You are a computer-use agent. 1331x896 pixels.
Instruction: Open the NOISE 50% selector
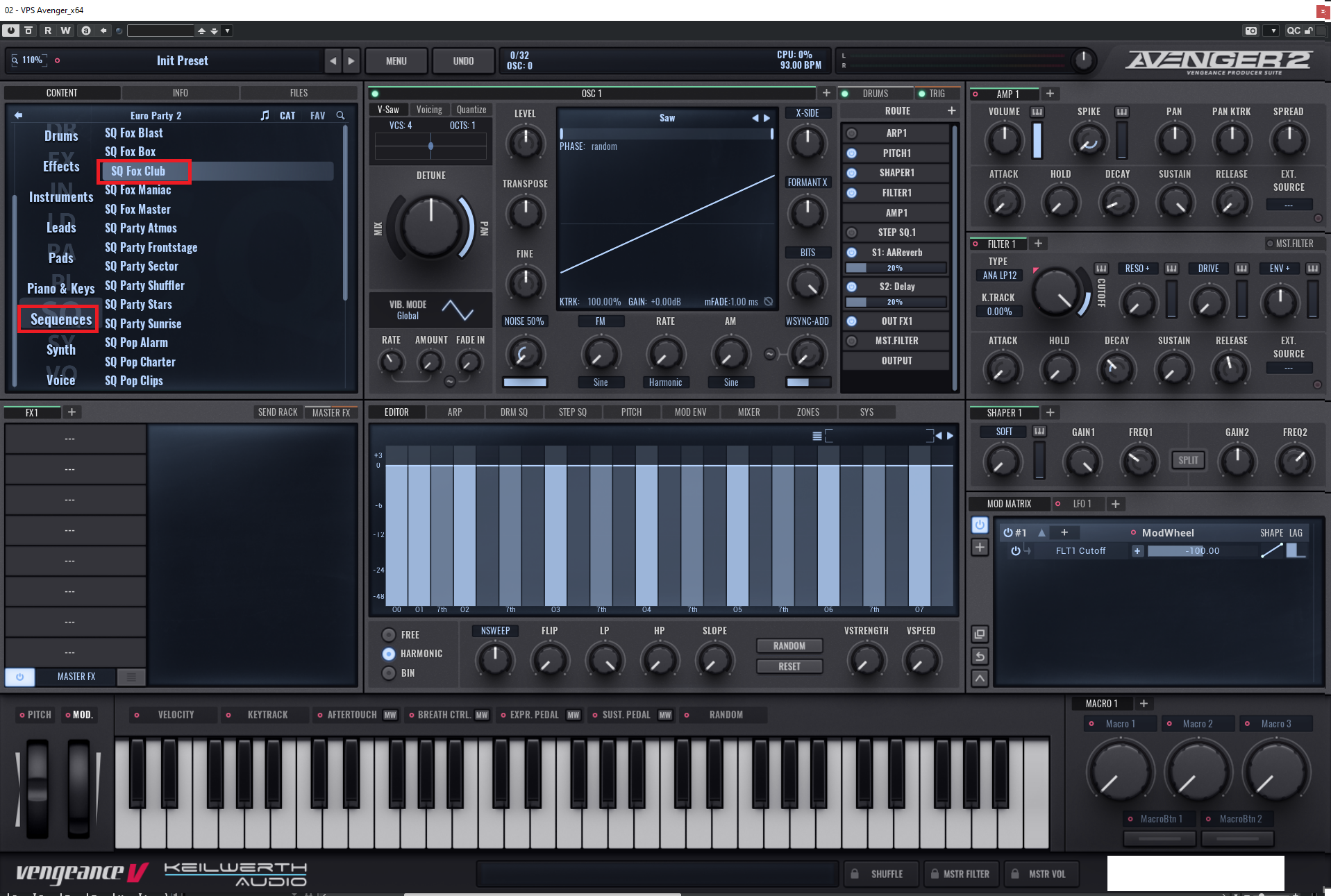point(524,321)
